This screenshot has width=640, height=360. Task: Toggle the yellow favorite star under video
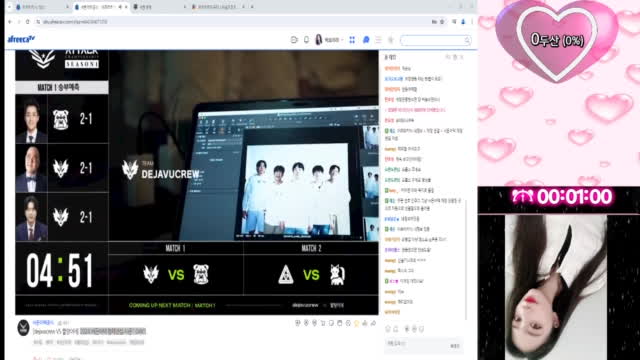356,323
